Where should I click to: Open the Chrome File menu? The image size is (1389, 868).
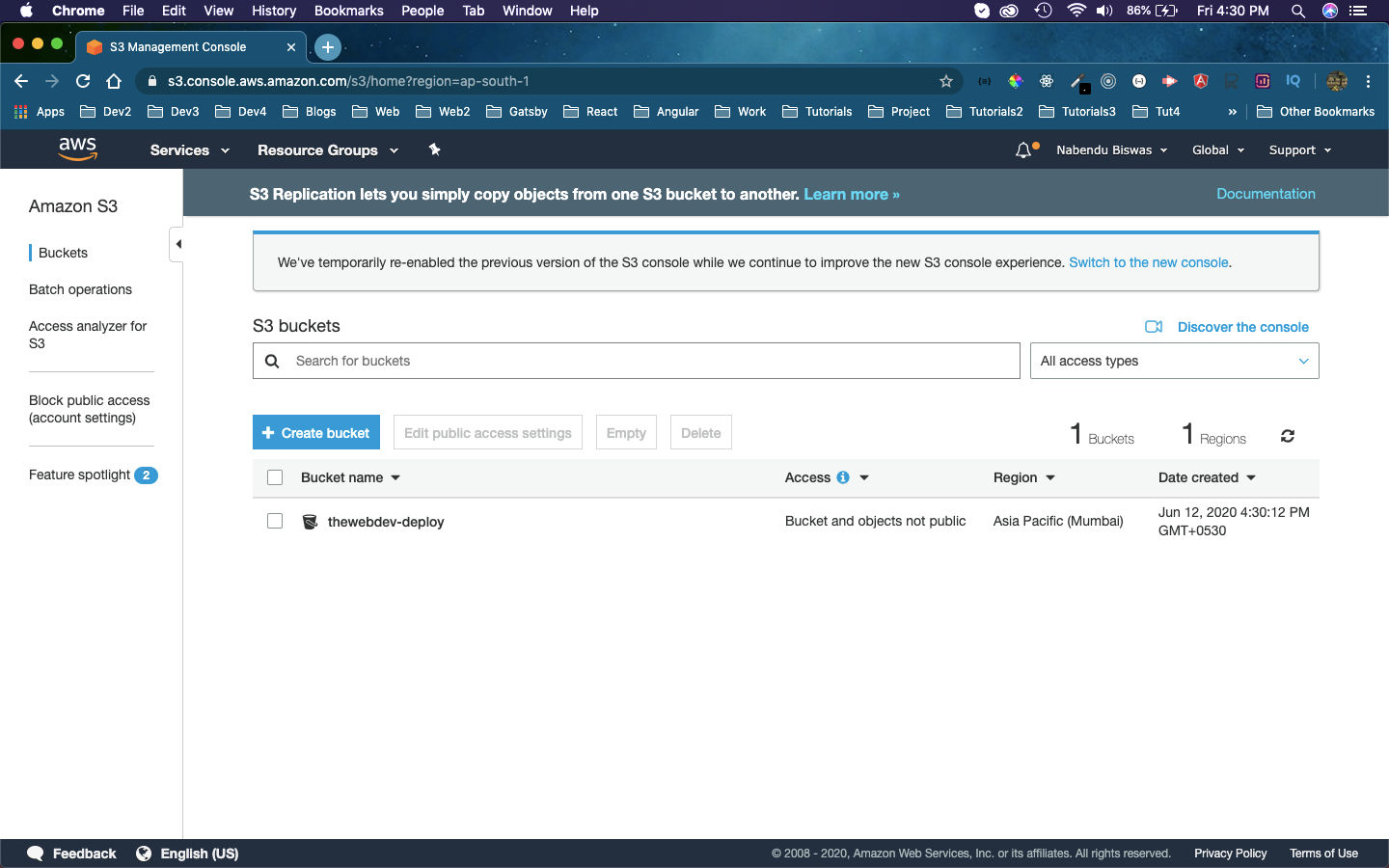click(133, 11)
